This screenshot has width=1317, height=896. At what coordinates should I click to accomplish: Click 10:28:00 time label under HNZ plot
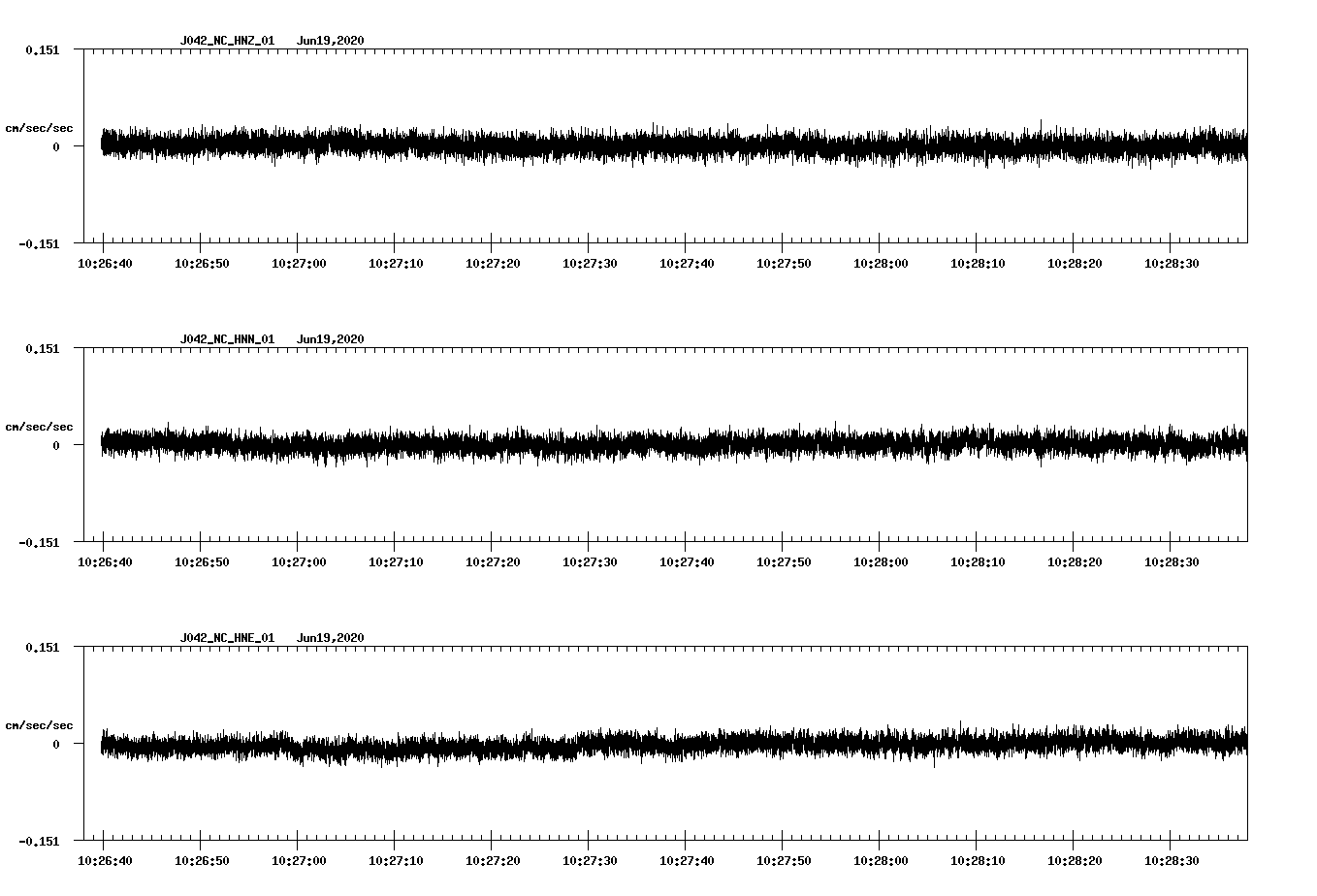tap(881, 264)
